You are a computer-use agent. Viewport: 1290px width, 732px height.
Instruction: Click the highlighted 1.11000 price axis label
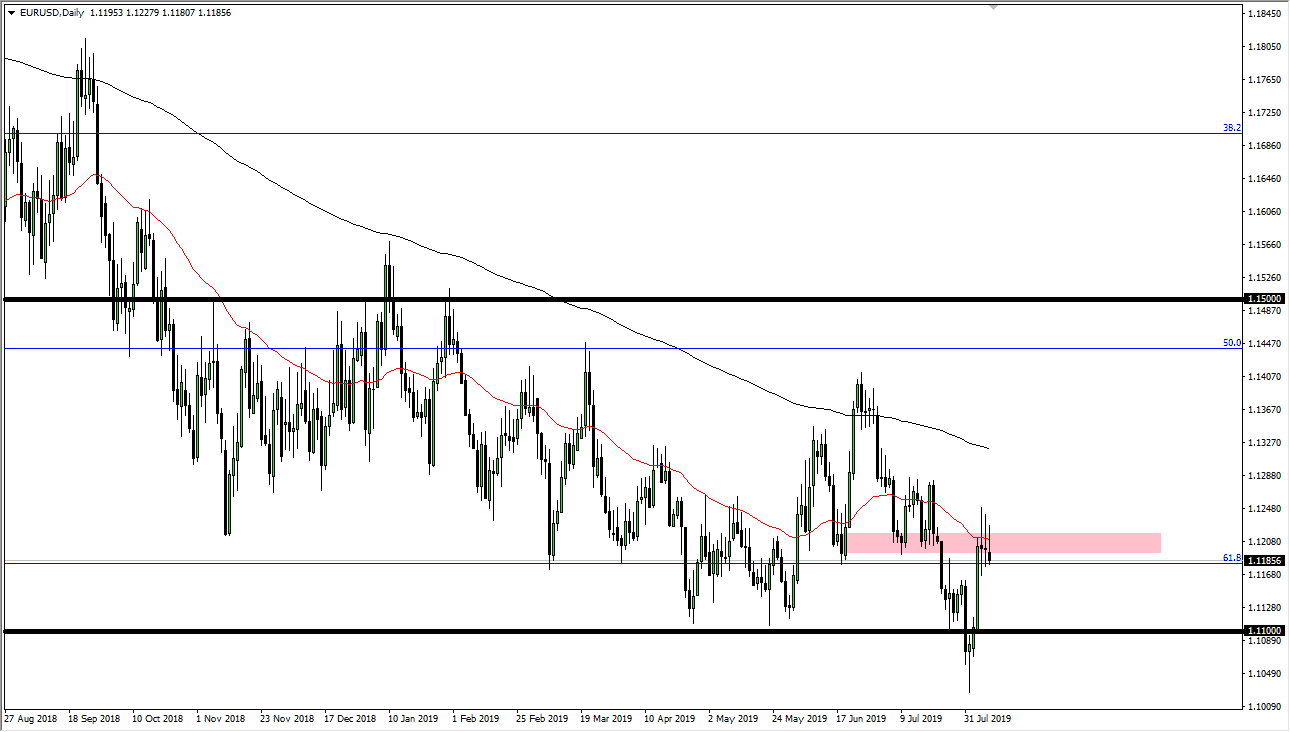1264,630
